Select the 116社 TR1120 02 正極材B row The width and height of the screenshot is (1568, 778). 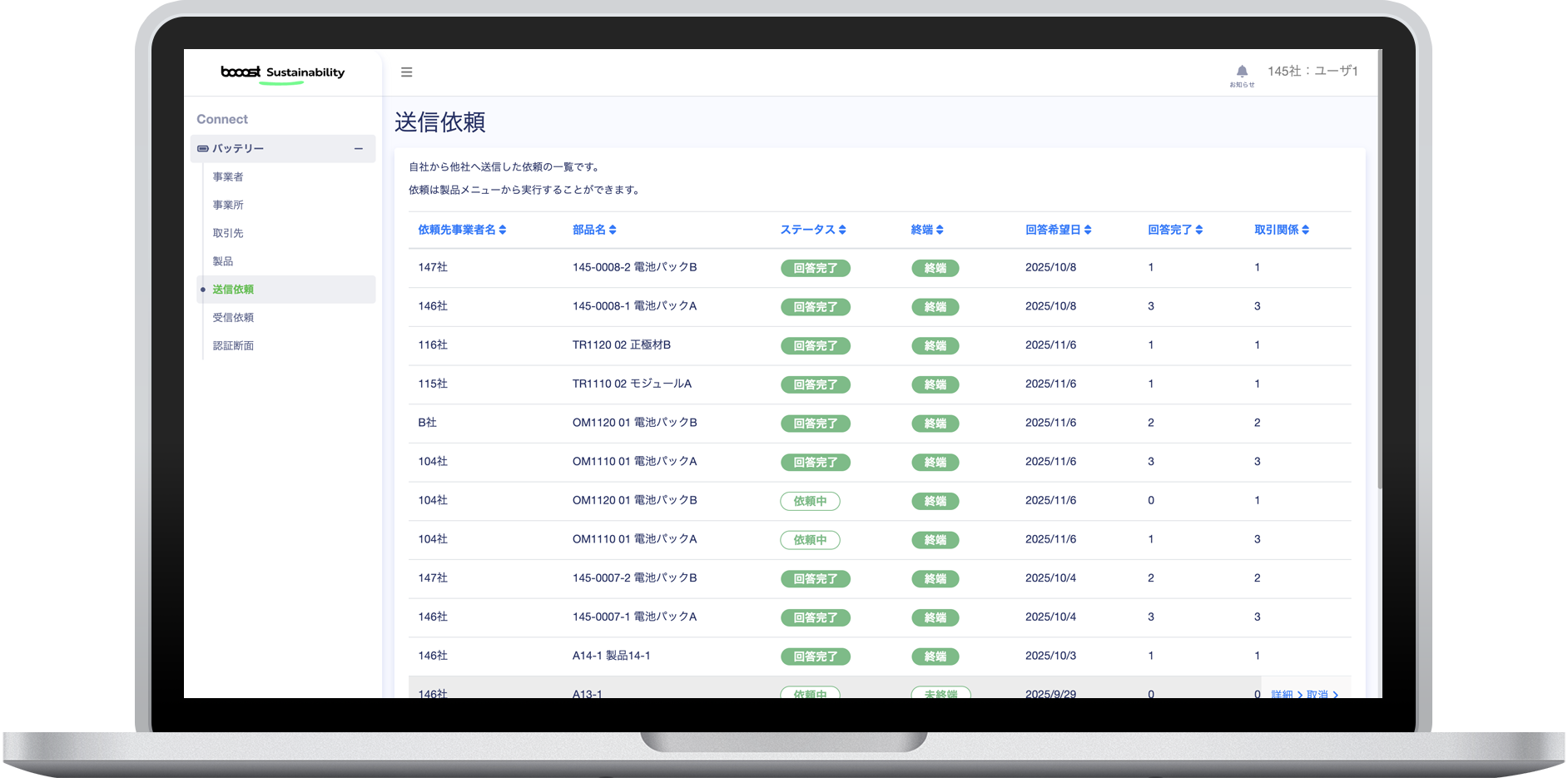(x=880, y=345)
